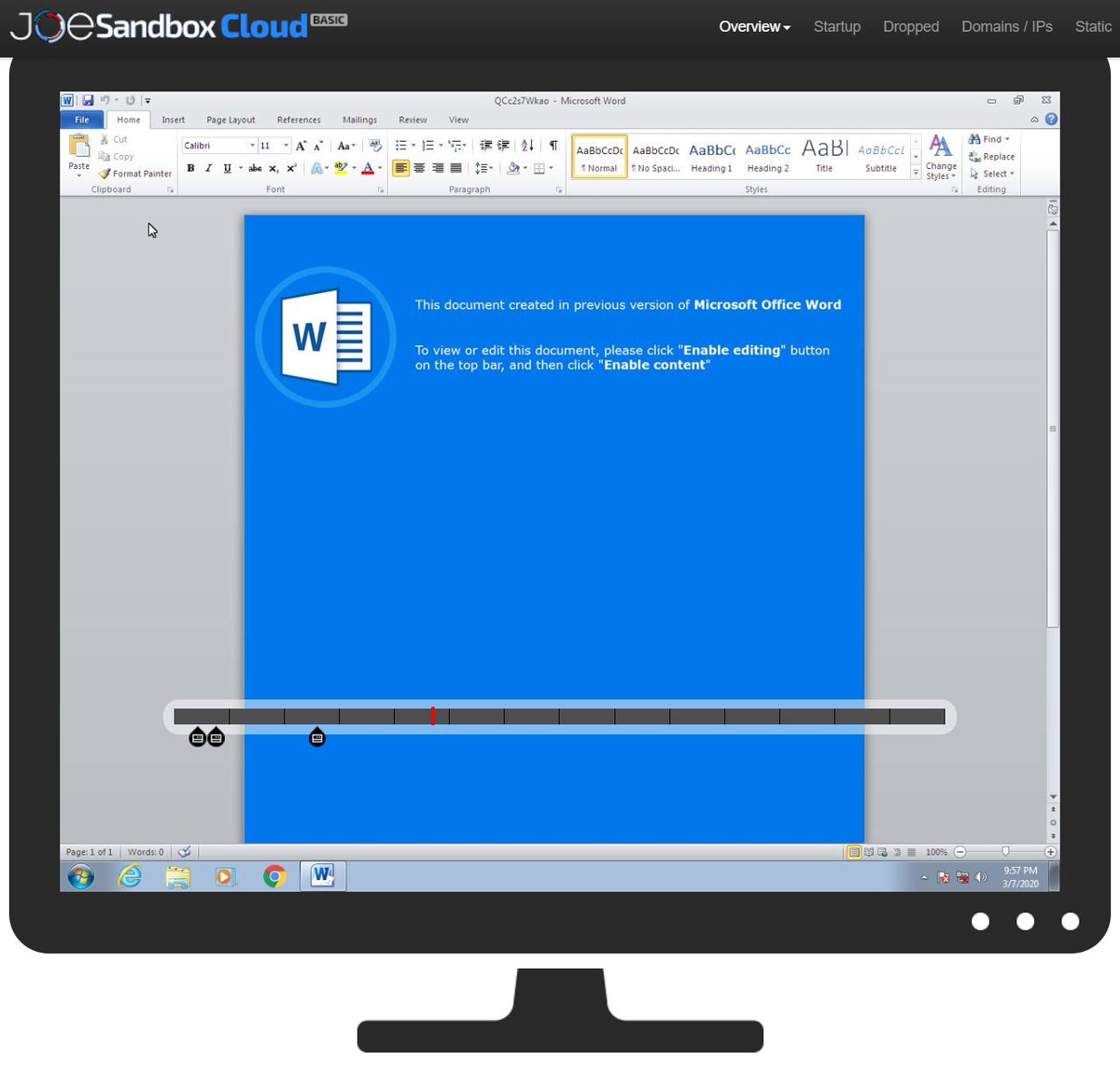Click the Replace icon in Editing group

(x=991, y=156)
